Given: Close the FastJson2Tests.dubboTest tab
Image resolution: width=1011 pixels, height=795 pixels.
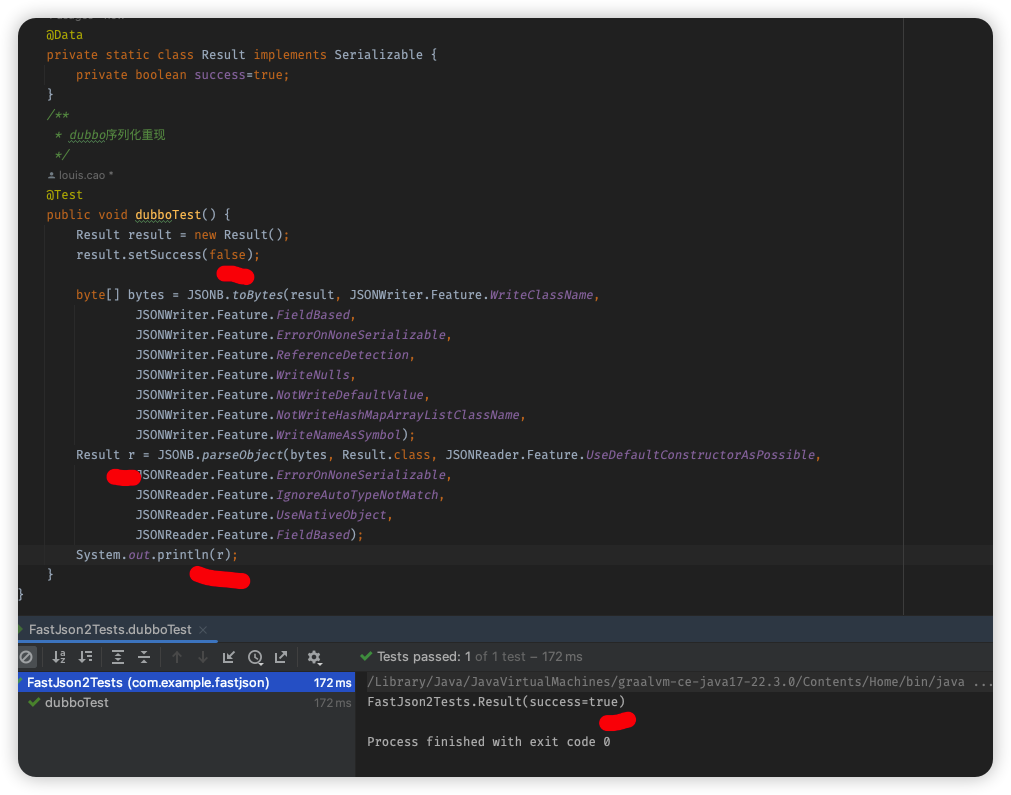Looking at the screenshot, I should click(203, 630).
